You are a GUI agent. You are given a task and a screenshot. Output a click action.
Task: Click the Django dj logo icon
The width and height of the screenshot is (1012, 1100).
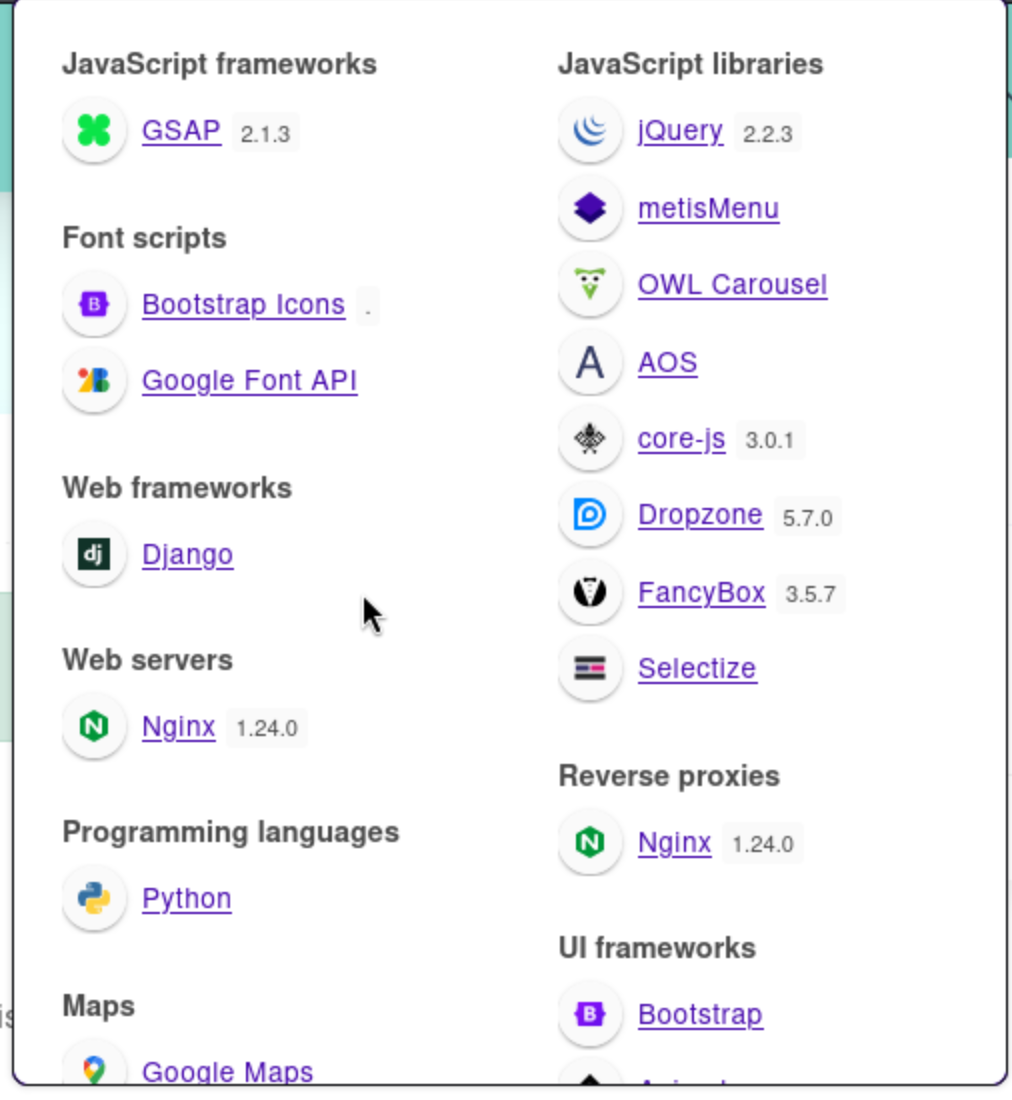point(94,554)
